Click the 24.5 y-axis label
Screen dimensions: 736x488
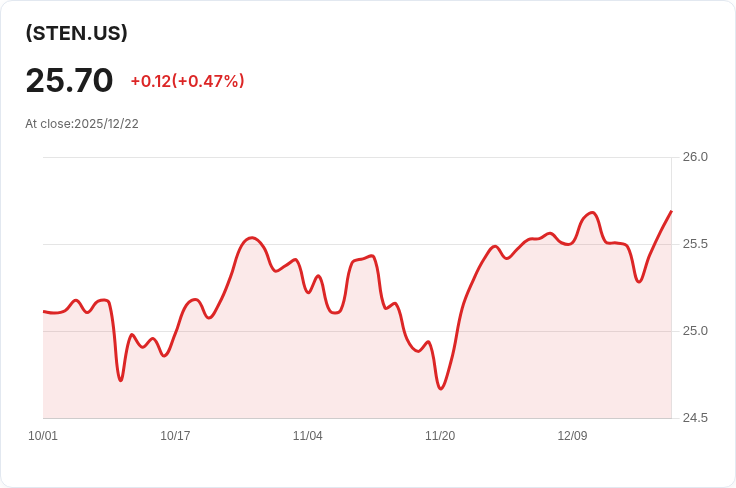click(695, 418)
